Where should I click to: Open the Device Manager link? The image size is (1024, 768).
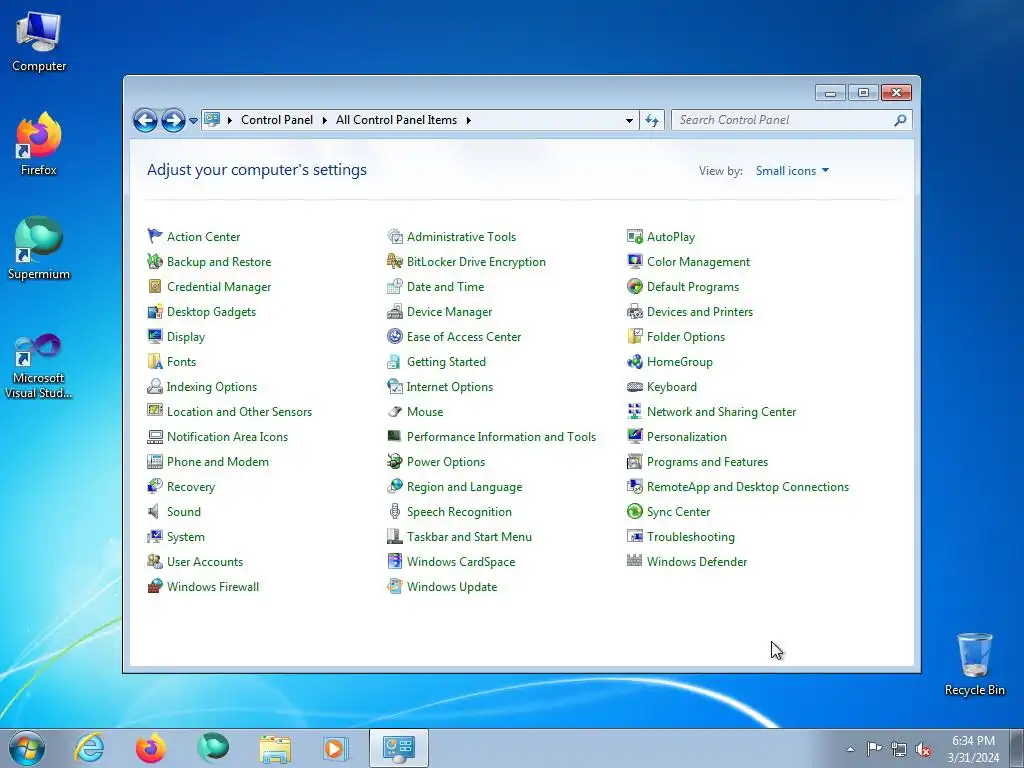449,312
